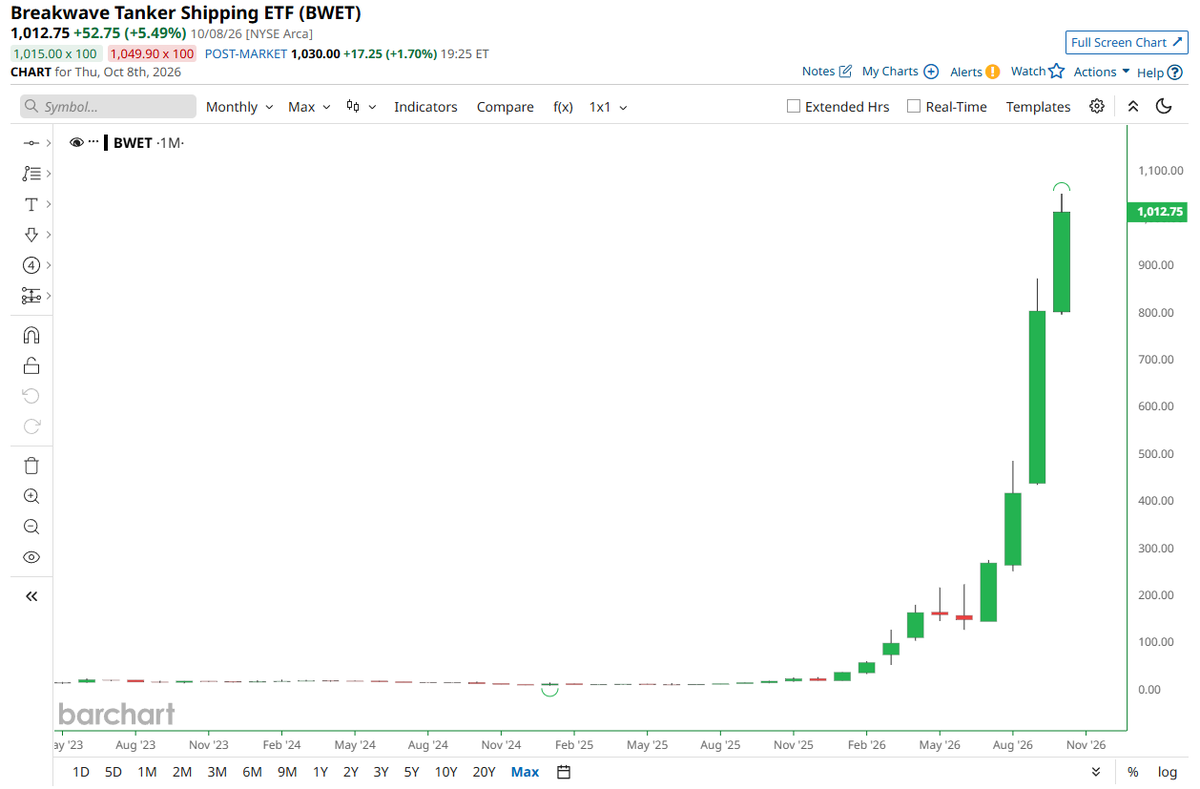1200x789 pixels.
Task: Expand bottom panel double chevron
Action: click(1096, 772)
